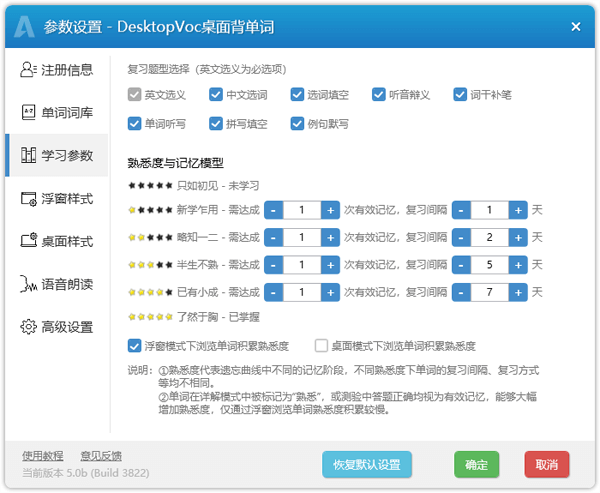Click the 已有小成 interval days field
The image size is (600, 493).
(490, 292)
